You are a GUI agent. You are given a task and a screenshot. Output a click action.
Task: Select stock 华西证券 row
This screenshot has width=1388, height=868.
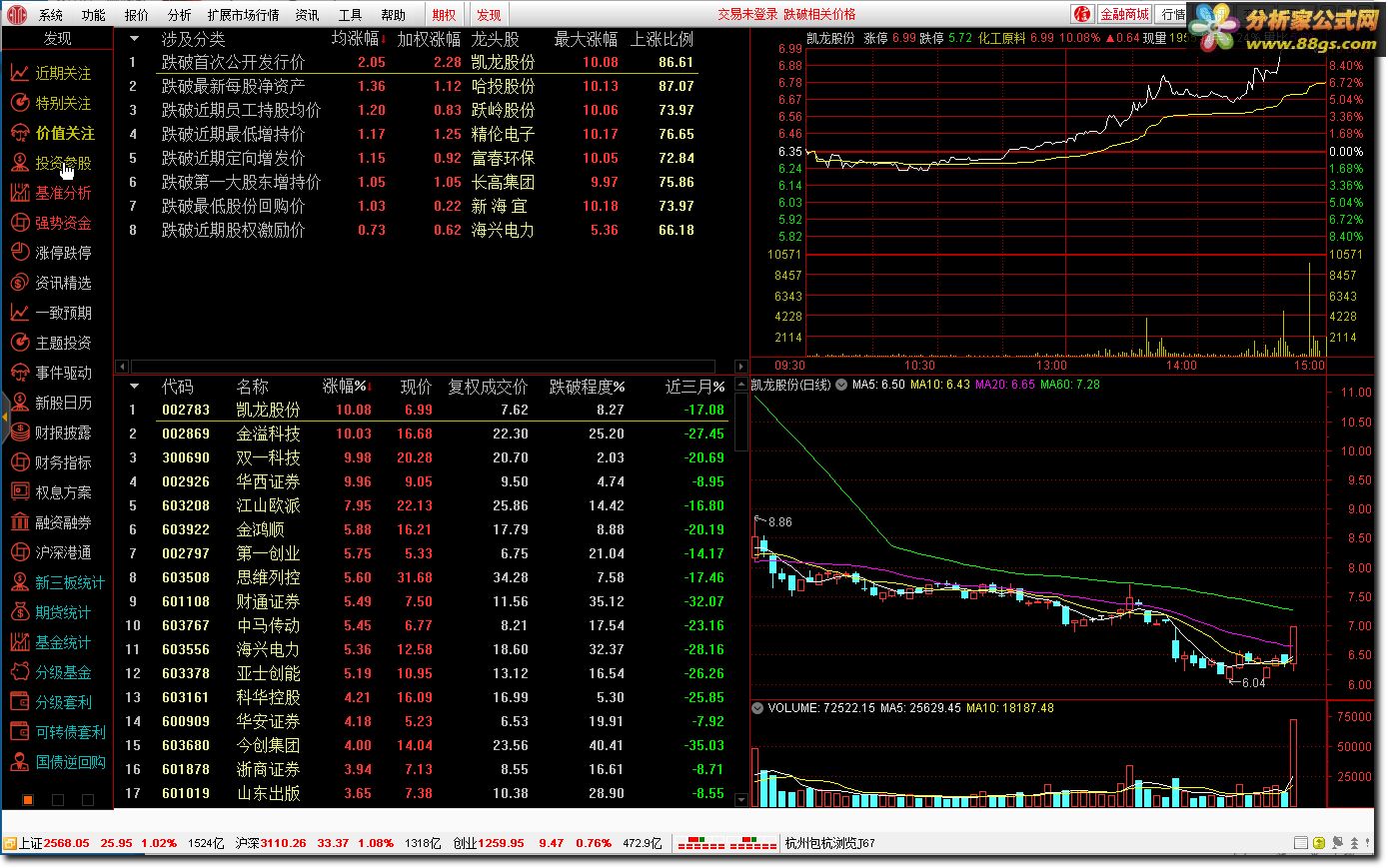pyautogui.click(x=425, y=481)
